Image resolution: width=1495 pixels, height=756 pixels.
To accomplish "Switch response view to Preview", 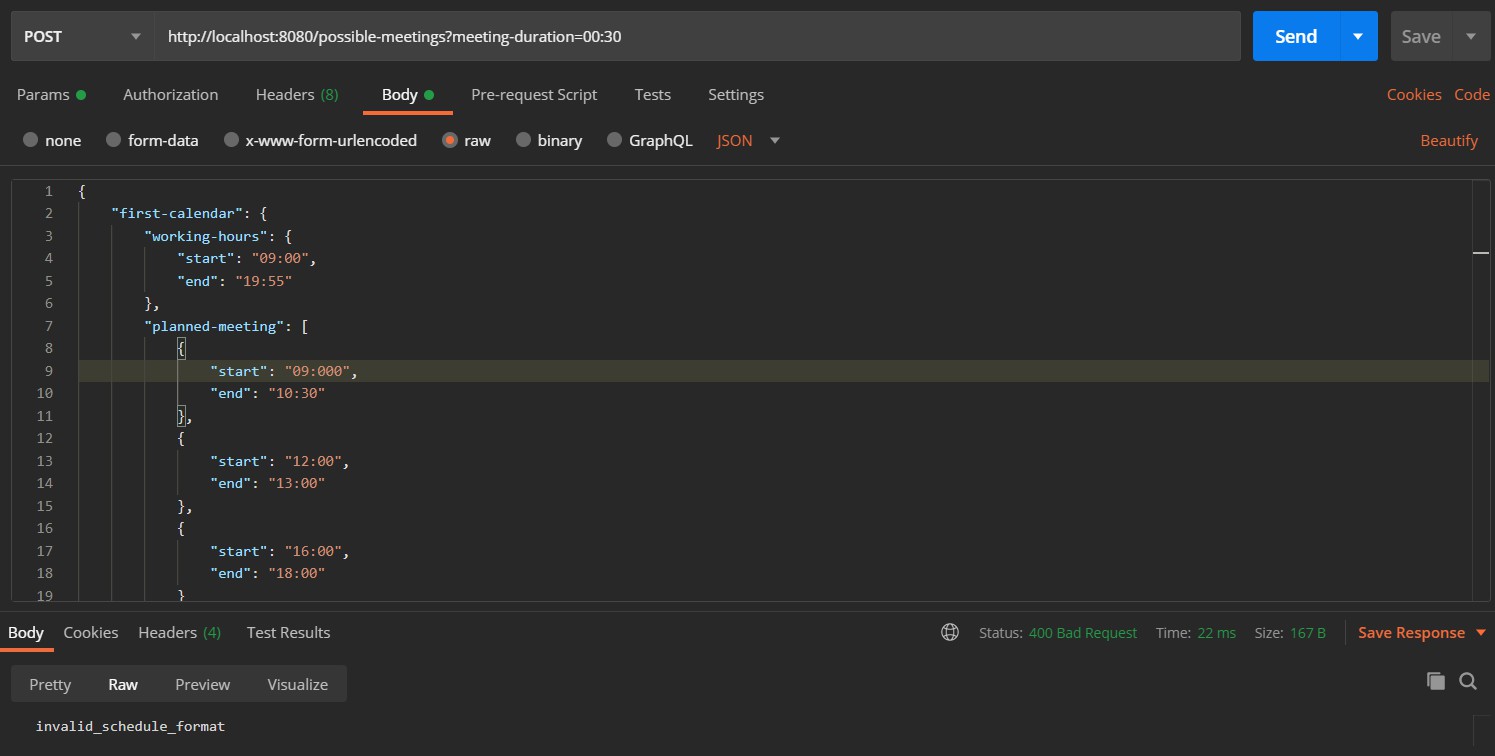I will click(203, 684).
